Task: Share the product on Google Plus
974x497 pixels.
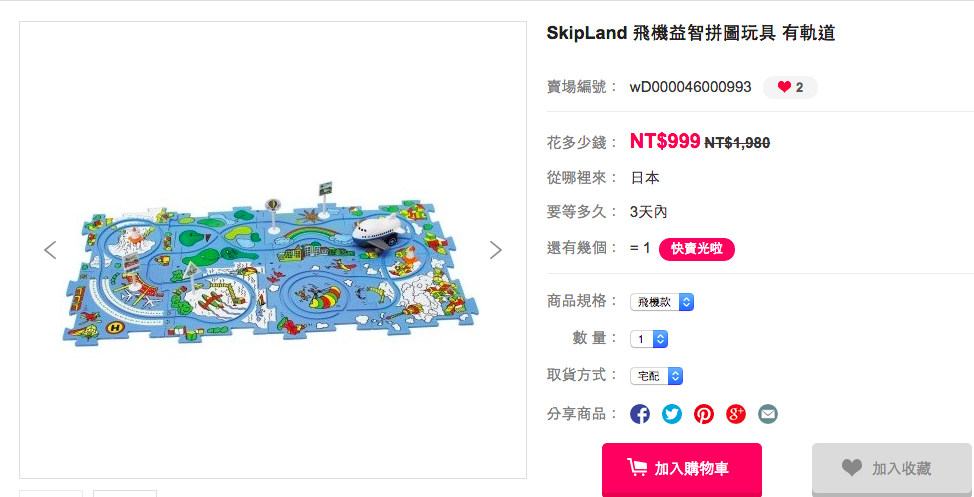Action: point(736,414)
